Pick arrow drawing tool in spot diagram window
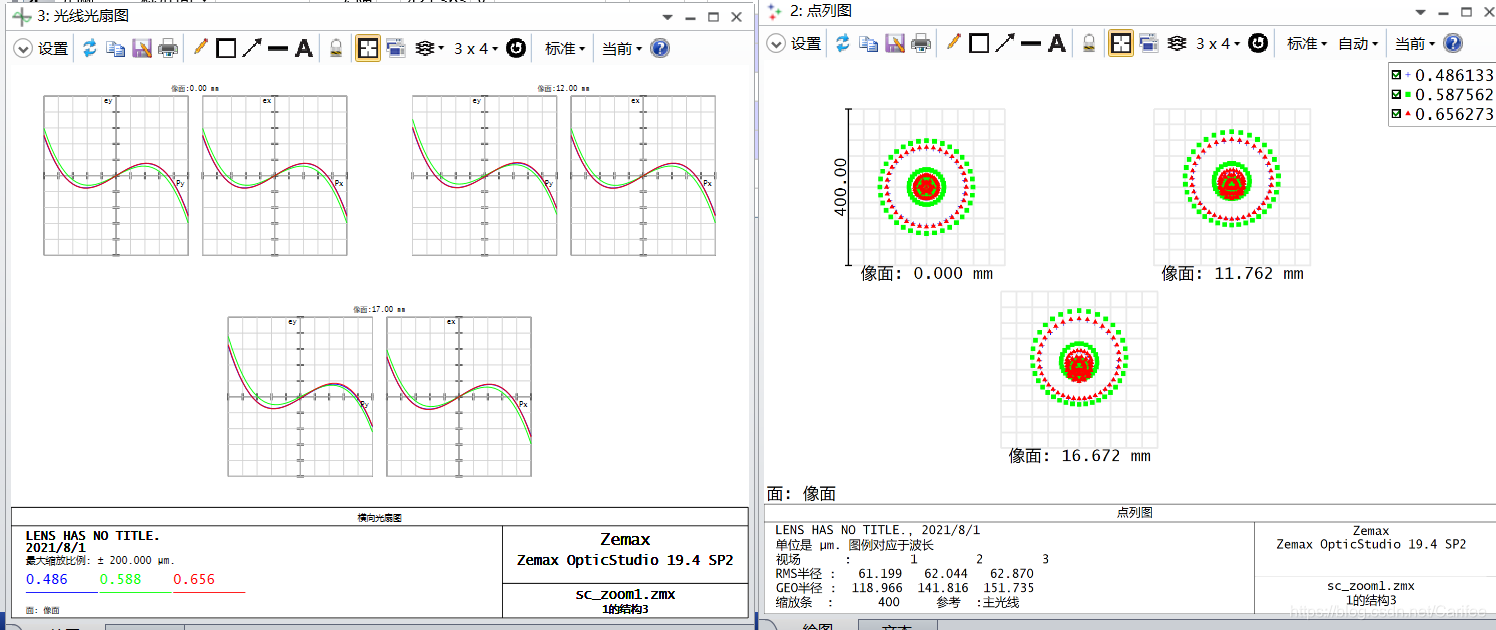 1005,44
